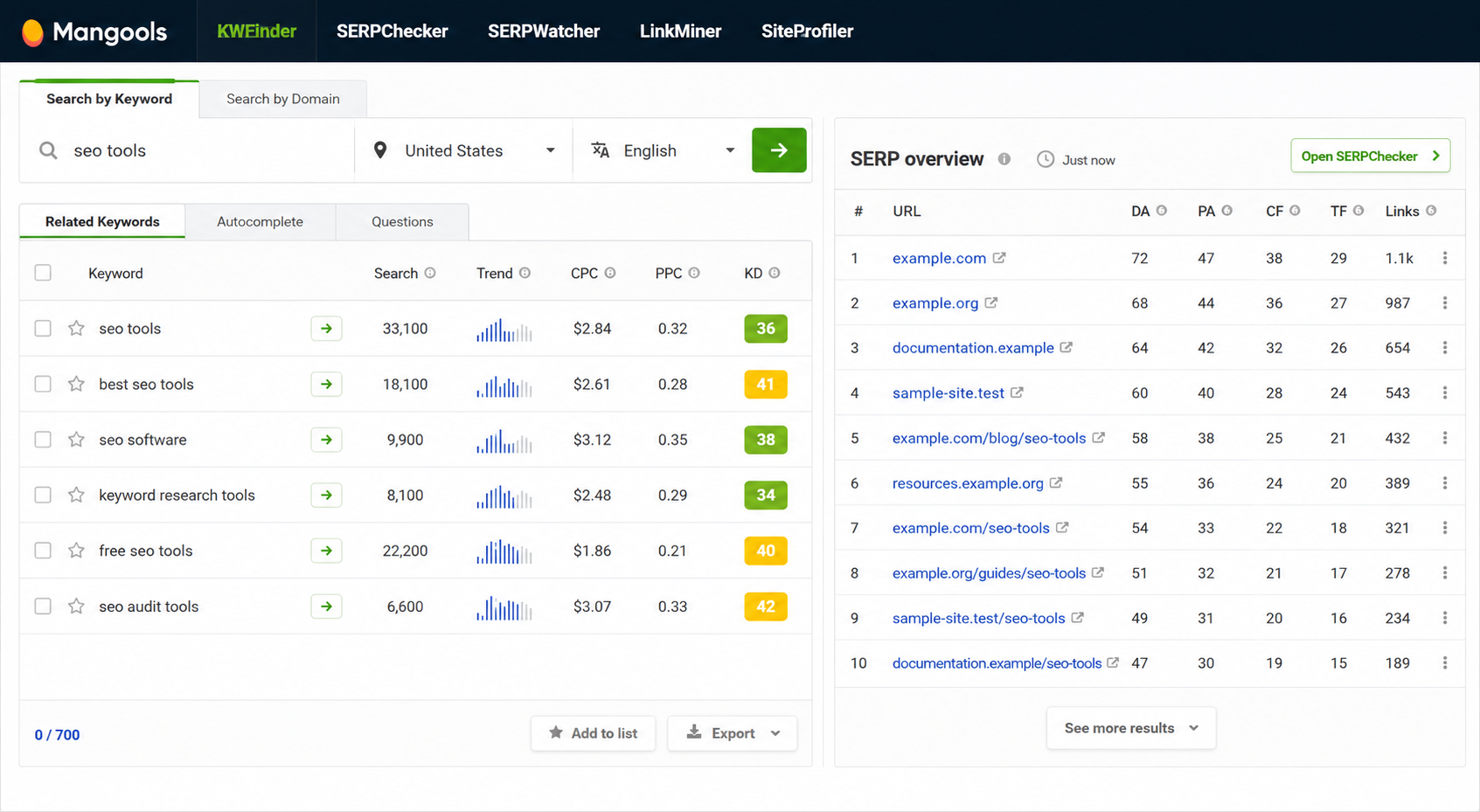The width and height of the screenshot is (1480, 812).
Task: Open the Questions tab
Action: [402, 222]
